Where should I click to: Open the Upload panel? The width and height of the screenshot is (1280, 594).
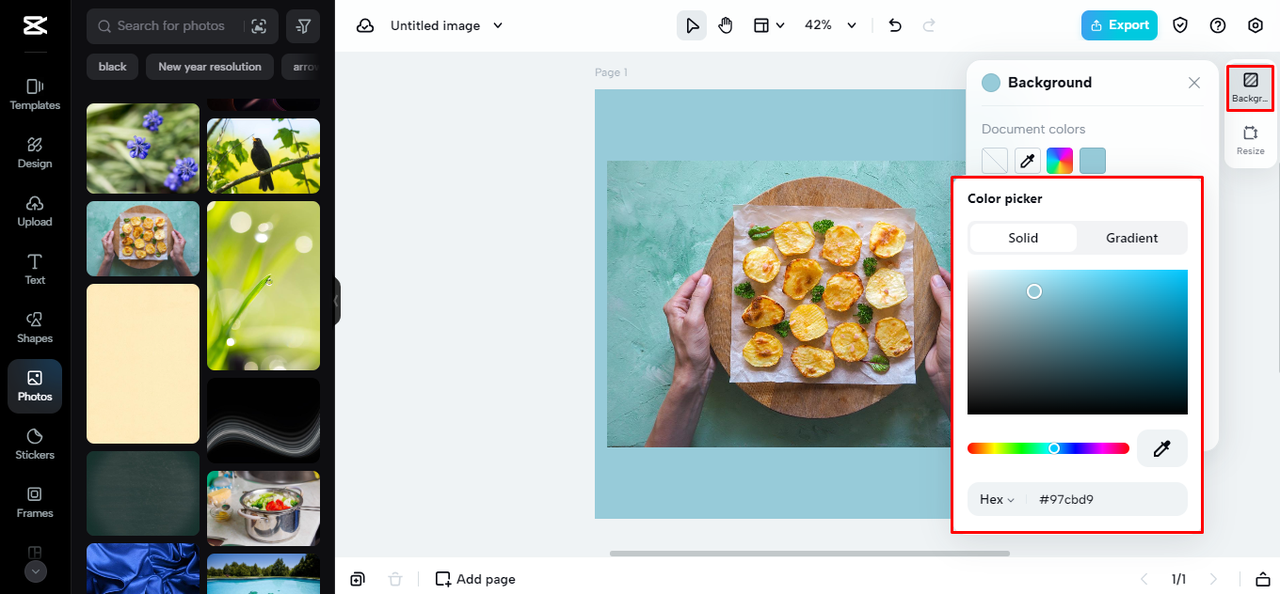tap(35, 211)
